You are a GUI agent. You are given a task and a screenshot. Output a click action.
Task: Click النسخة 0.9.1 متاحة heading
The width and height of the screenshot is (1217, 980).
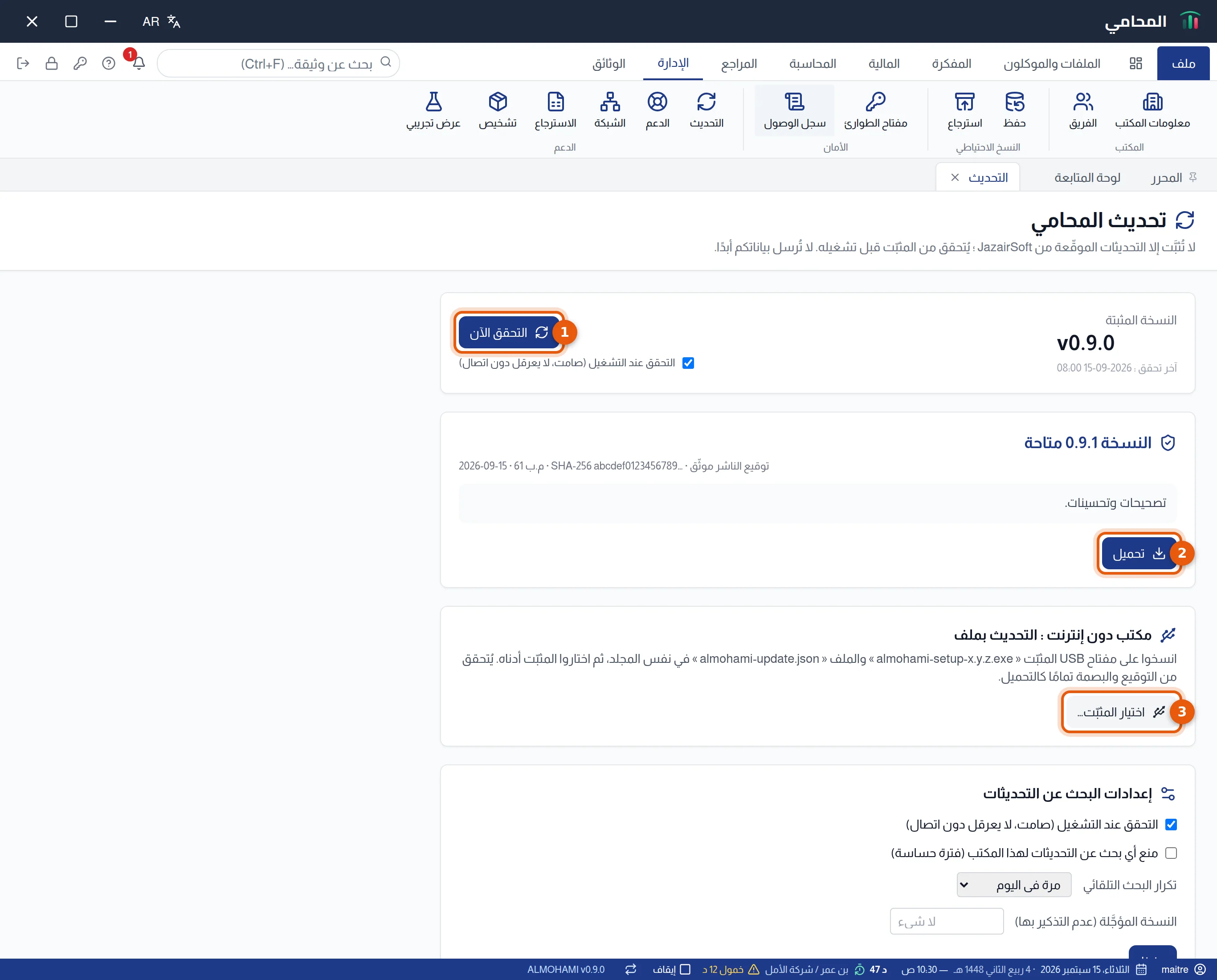click(x=1088, y=443)
